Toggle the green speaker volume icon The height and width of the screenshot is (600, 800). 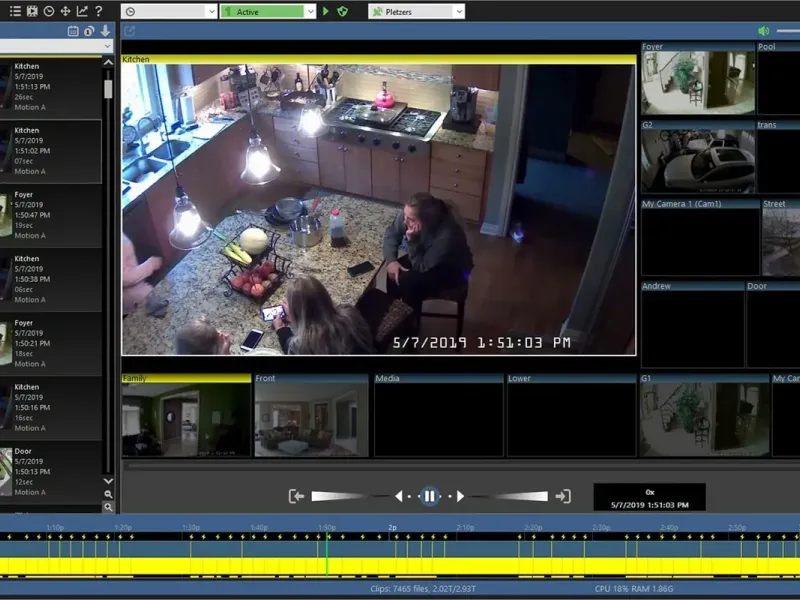(x=764, y=31)
